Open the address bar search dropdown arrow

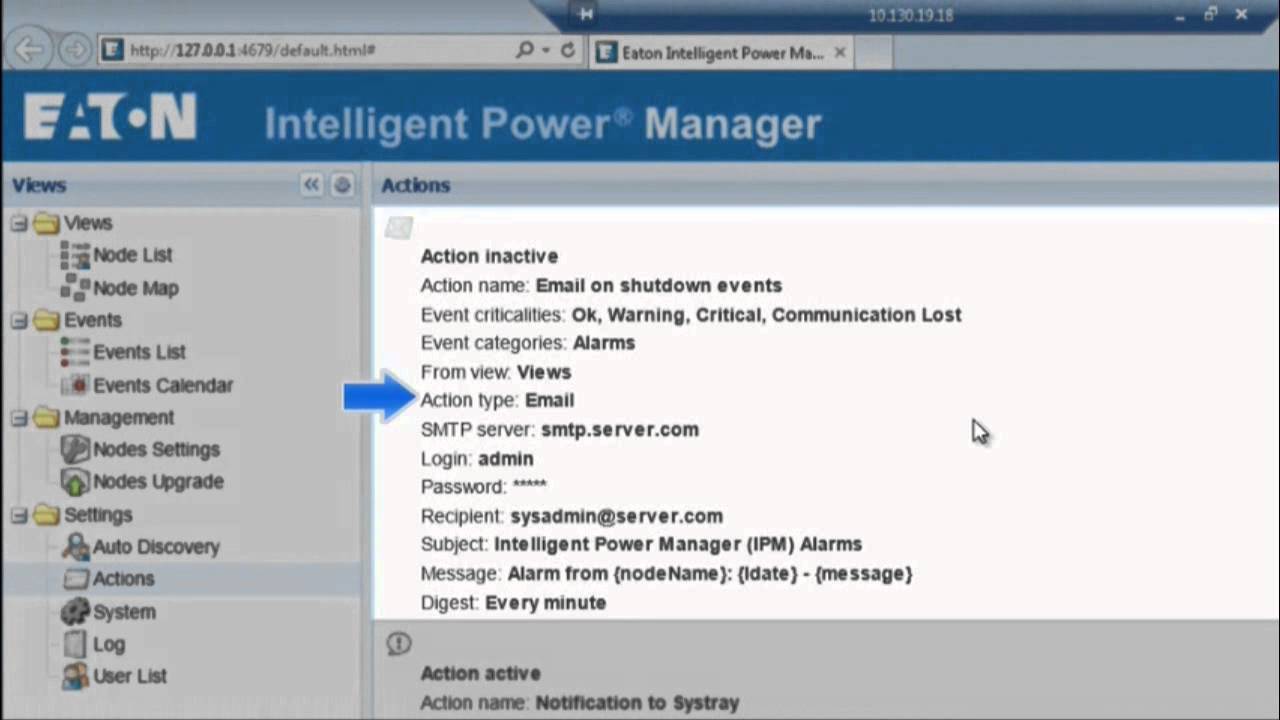546,50
